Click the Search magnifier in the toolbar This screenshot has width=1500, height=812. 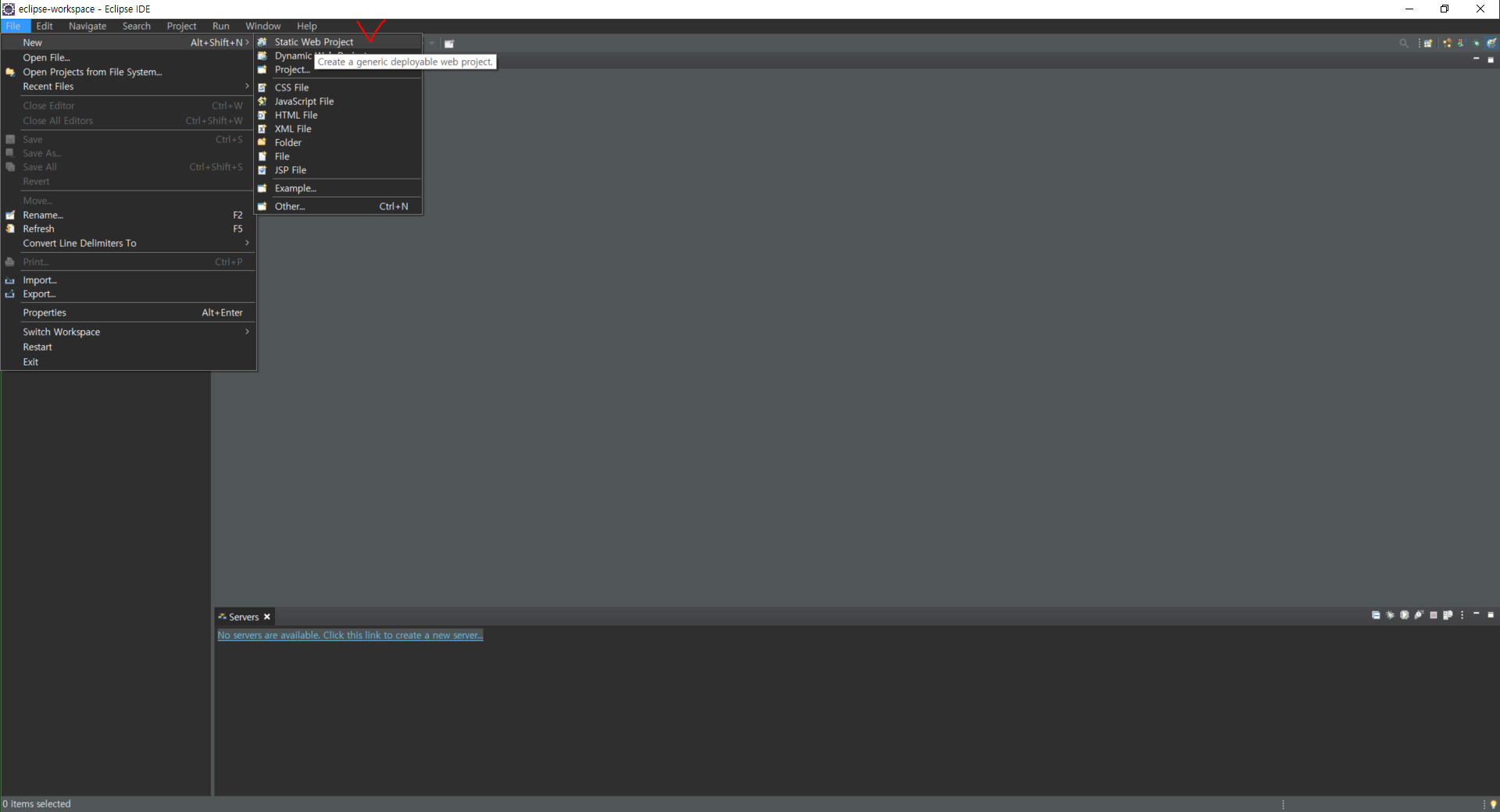[1404, 43]
